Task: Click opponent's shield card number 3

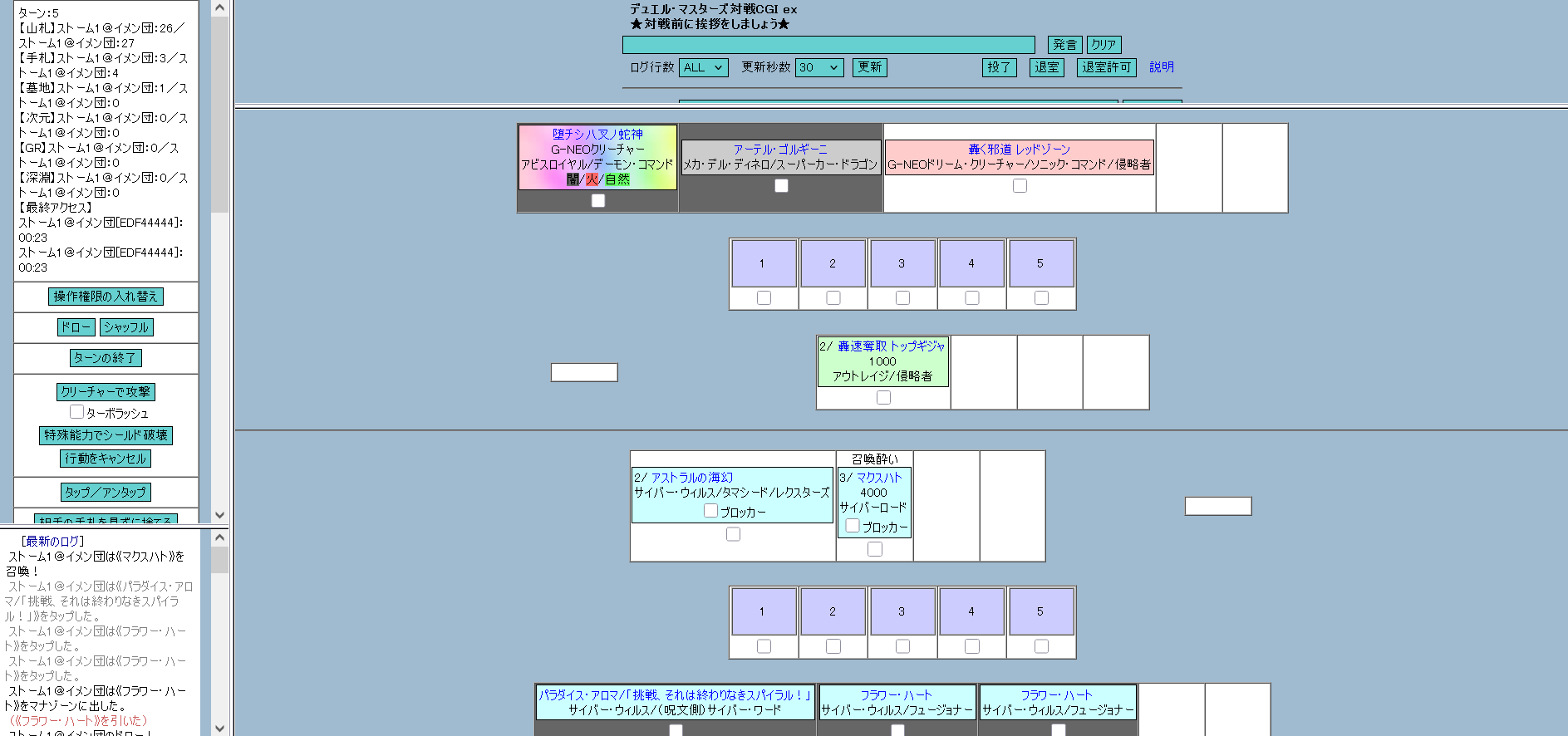Action: (x=902, y=263)
